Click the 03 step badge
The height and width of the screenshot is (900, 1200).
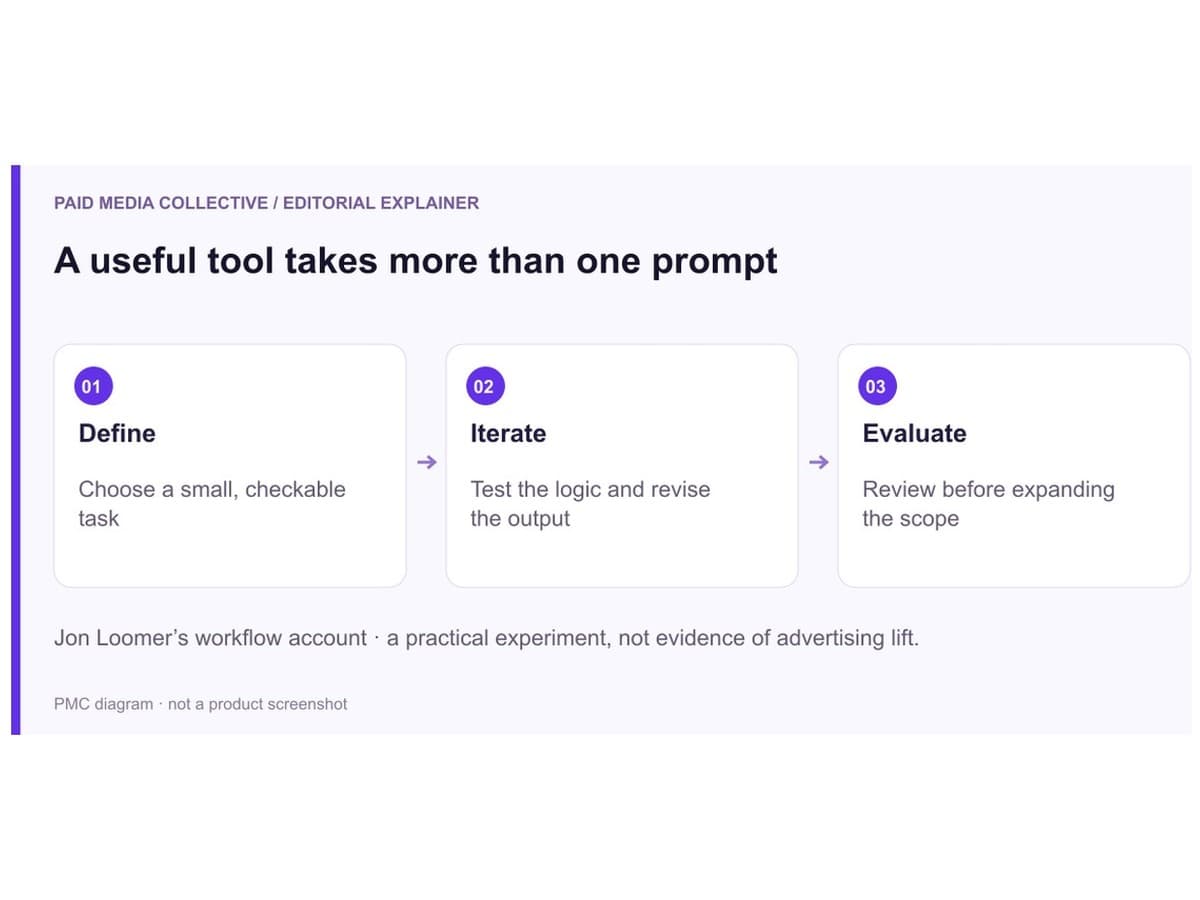point(876,387)
